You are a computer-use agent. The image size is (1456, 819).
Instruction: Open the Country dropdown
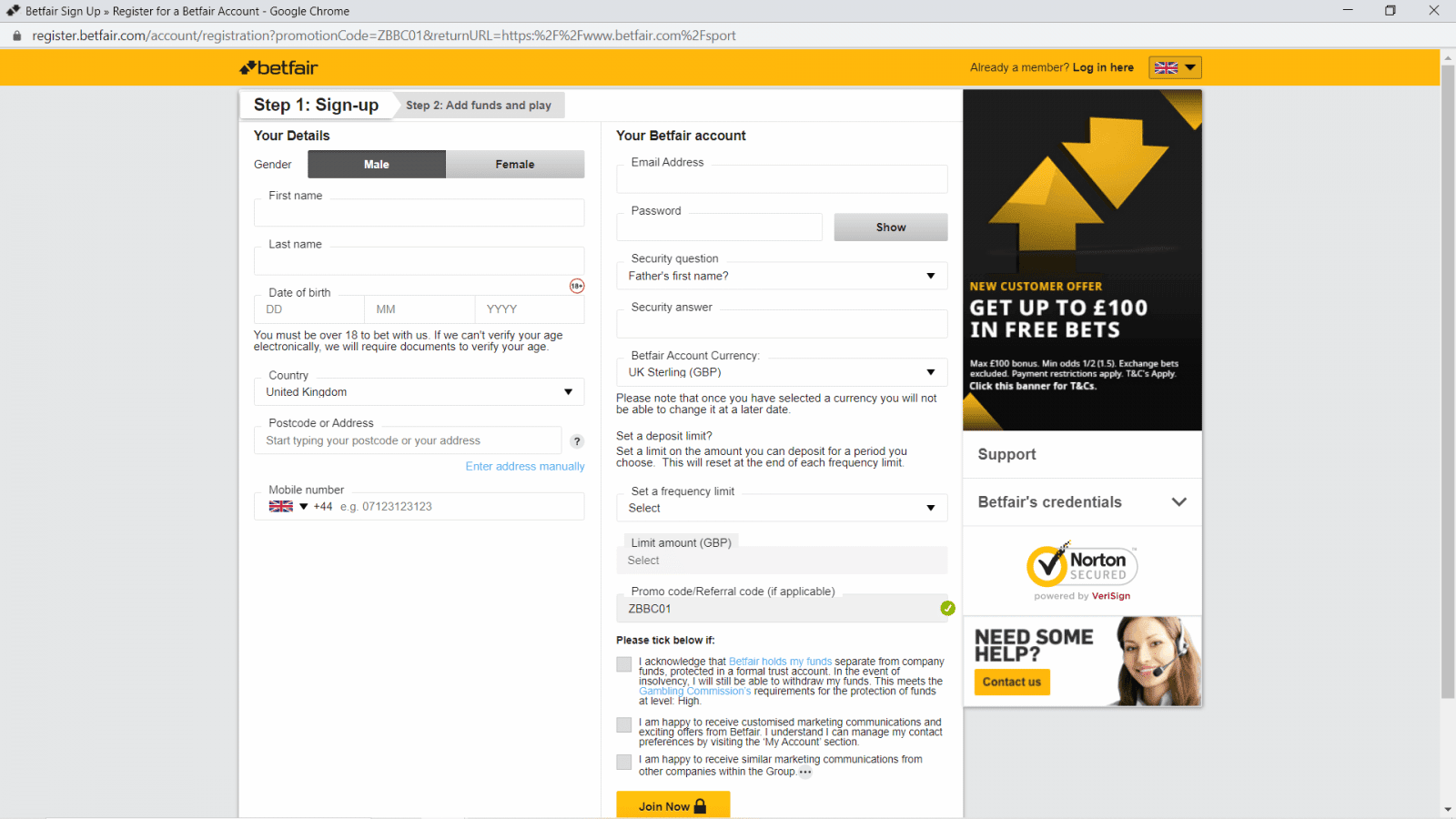click(x=419, y=392)
